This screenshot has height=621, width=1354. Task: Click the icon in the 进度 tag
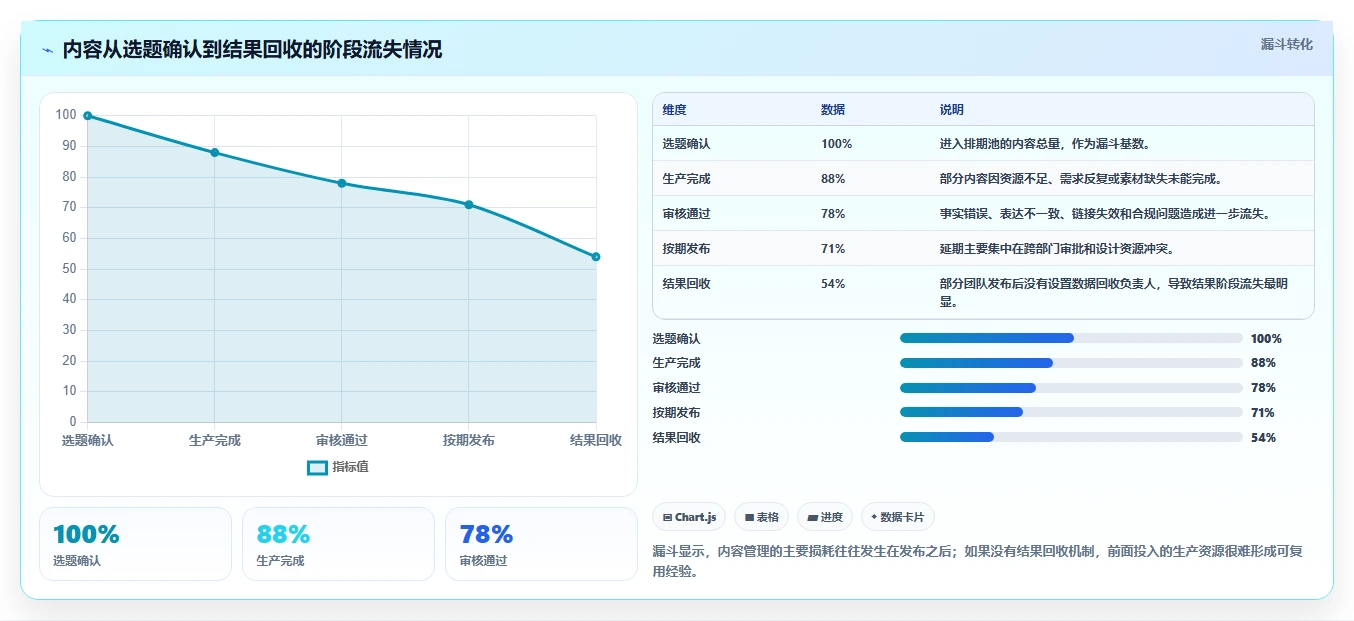point(813,517)
